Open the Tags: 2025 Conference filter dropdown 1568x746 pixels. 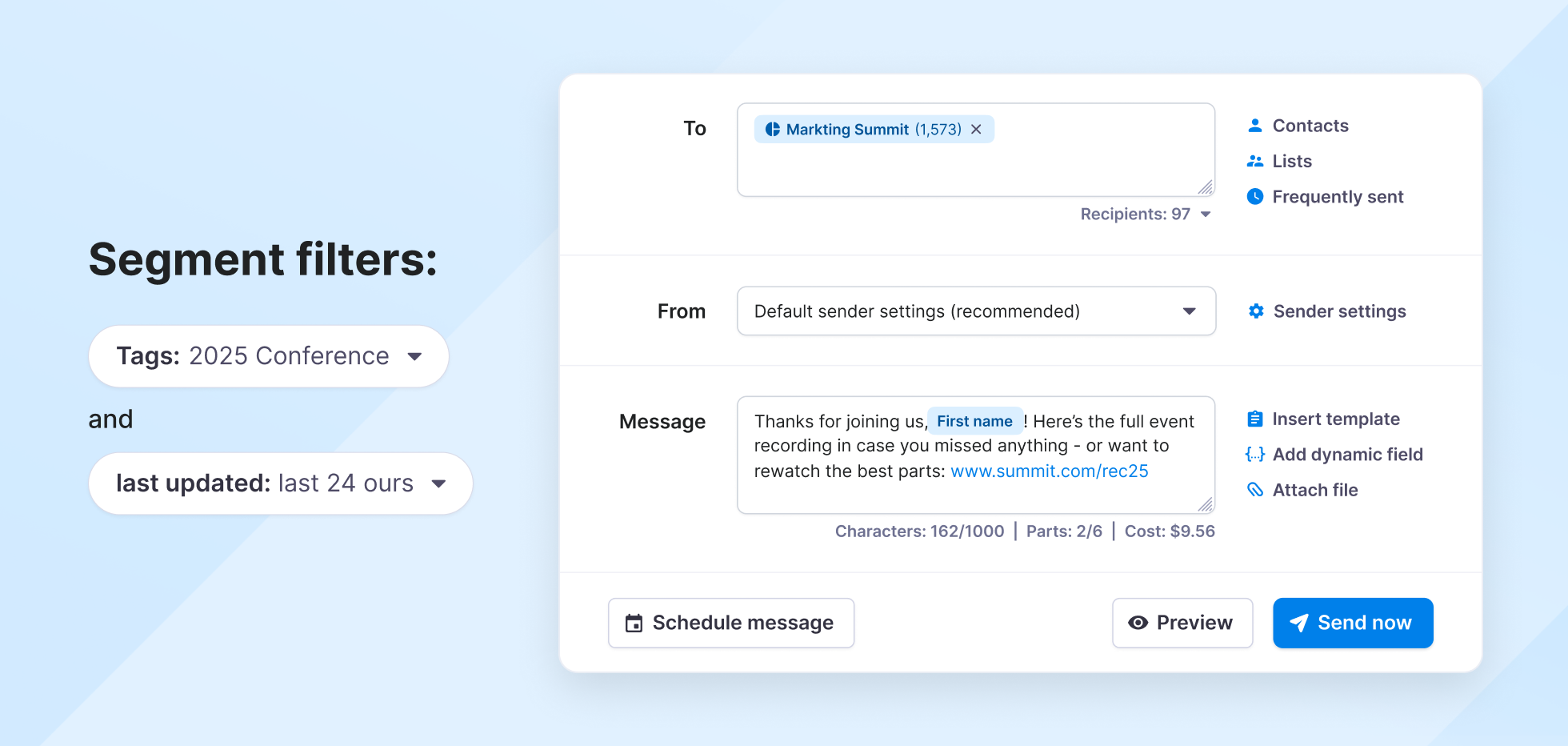click(269, 356)
